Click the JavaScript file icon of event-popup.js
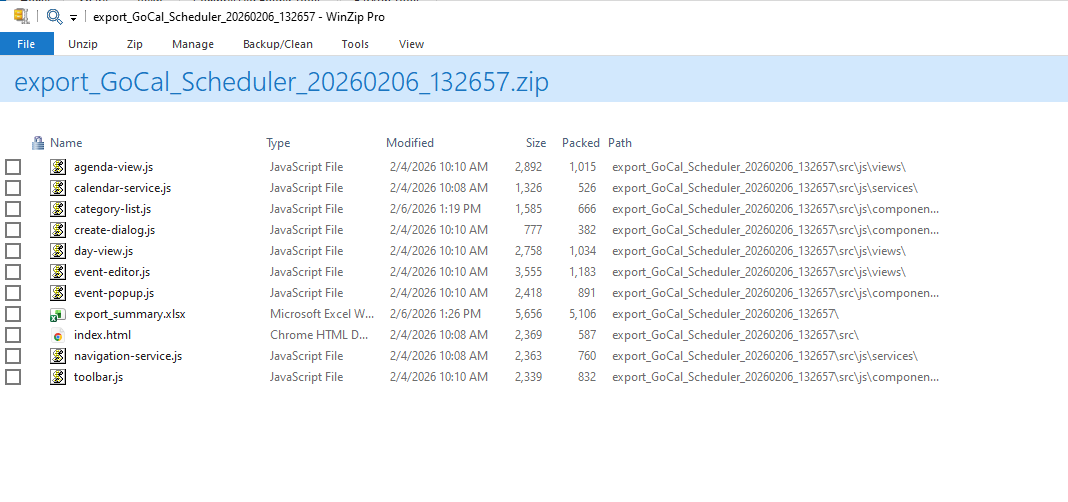Image resolution: width=1068 pixels, height=502 pixels. tap(58, 293)
